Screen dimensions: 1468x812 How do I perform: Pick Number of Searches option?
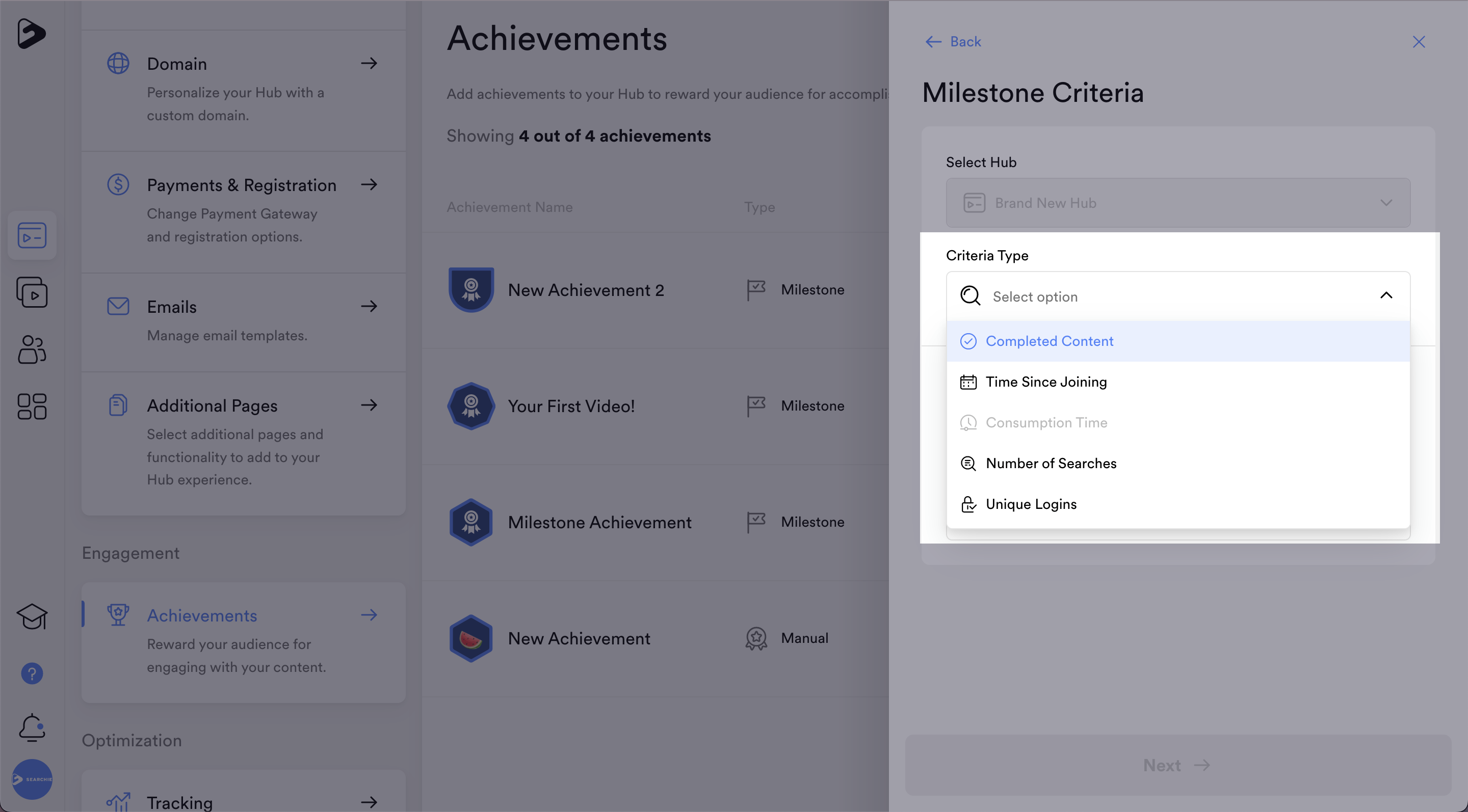[1051, 464]
